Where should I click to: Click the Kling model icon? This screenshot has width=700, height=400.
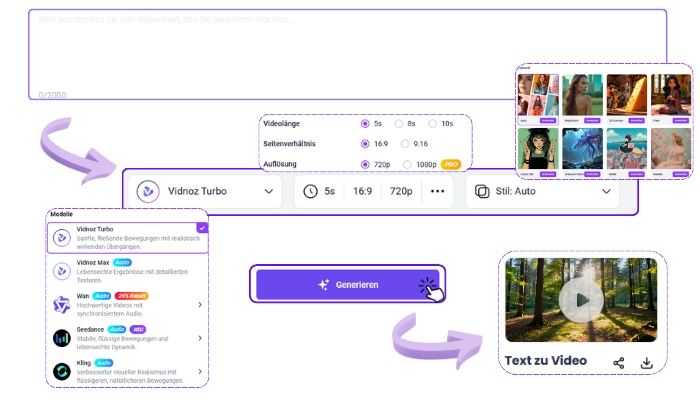point(61,370)
